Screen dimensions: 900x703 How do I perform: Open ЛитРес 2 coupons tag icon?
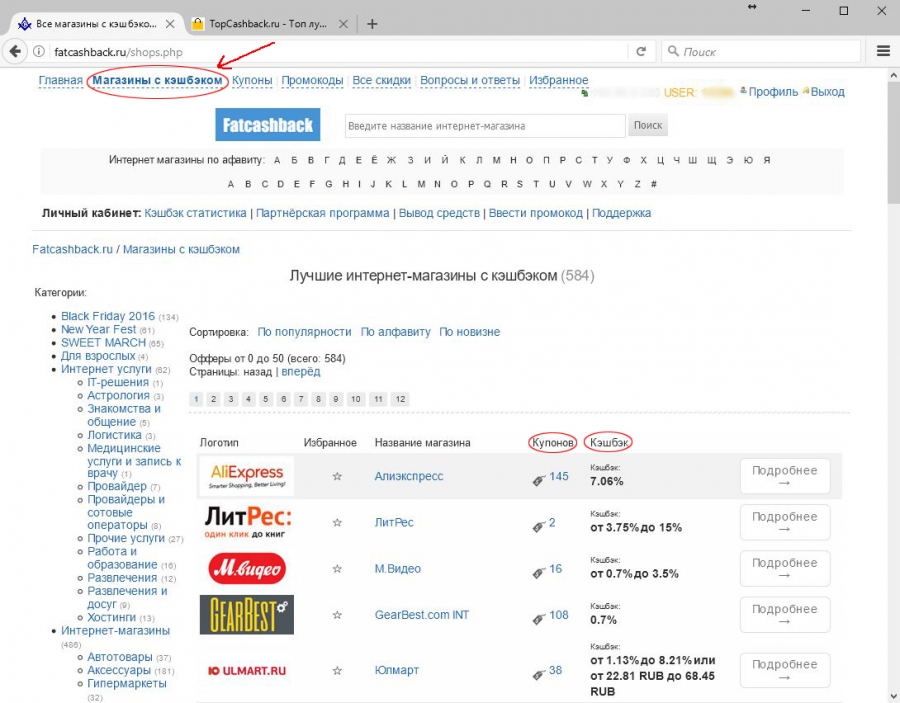(538, 526)
